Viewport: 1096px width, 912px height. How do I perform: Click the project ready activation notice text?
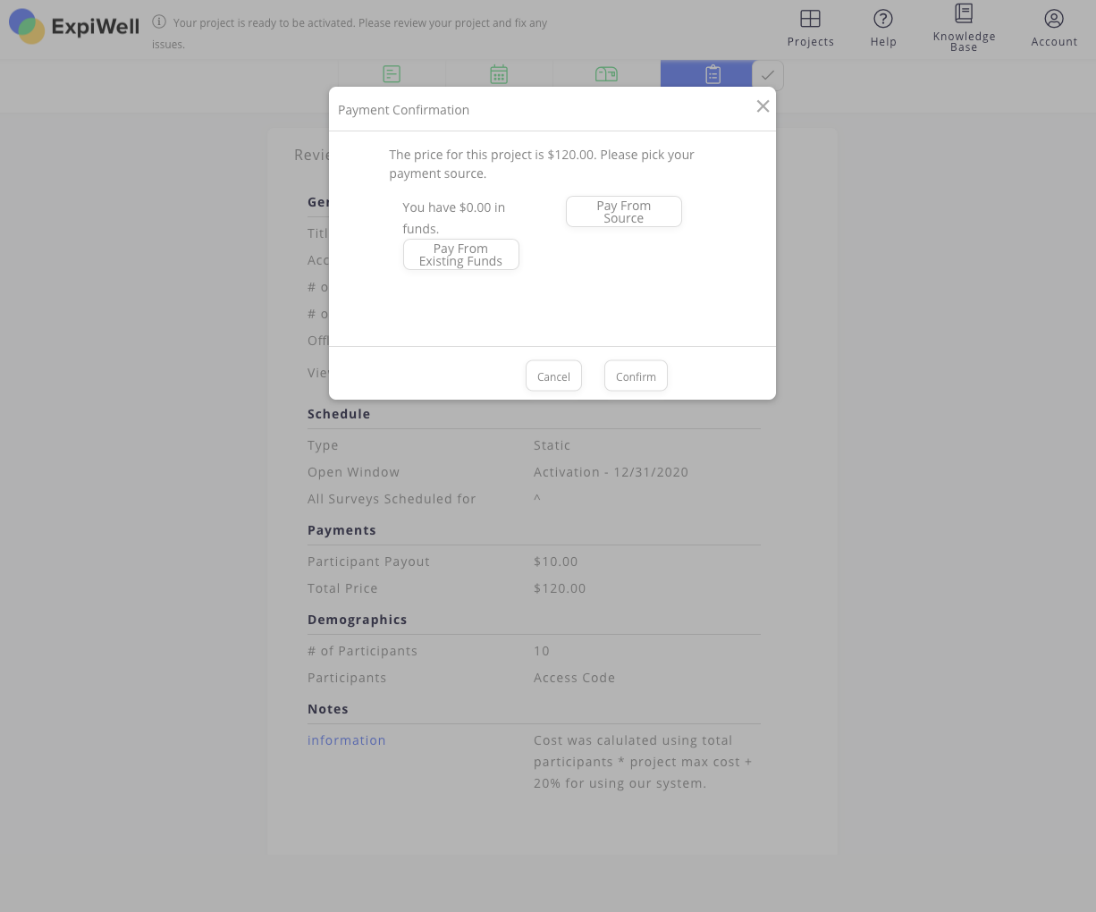(x=349, y=33)
